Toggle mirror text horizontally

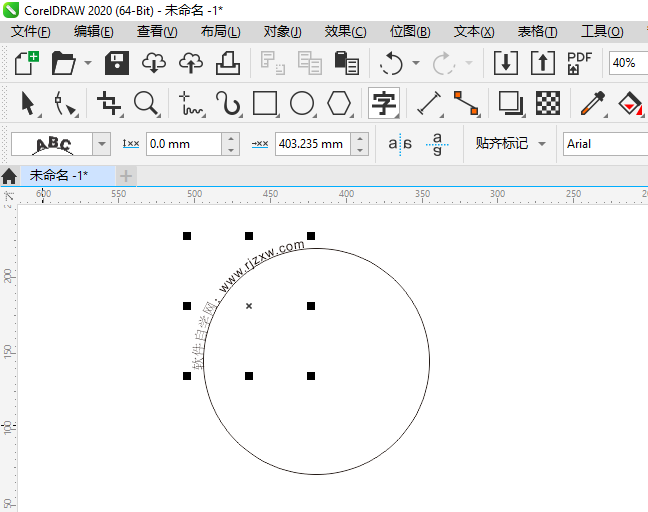[400, 144]
